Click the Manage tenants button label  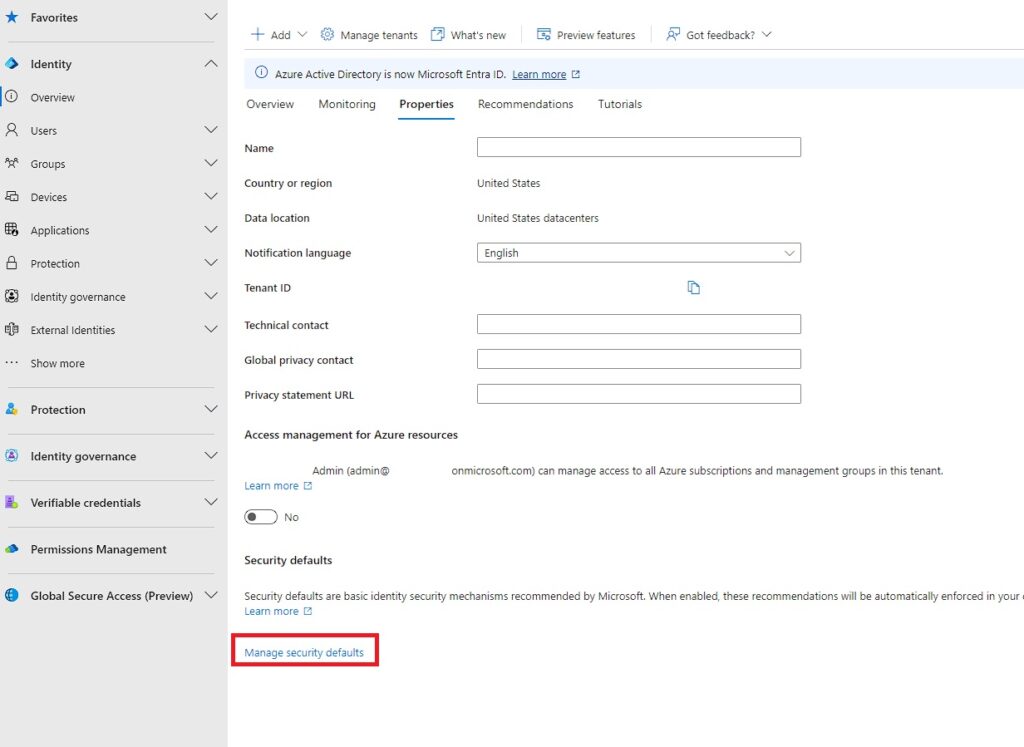(x=379, y=35)
